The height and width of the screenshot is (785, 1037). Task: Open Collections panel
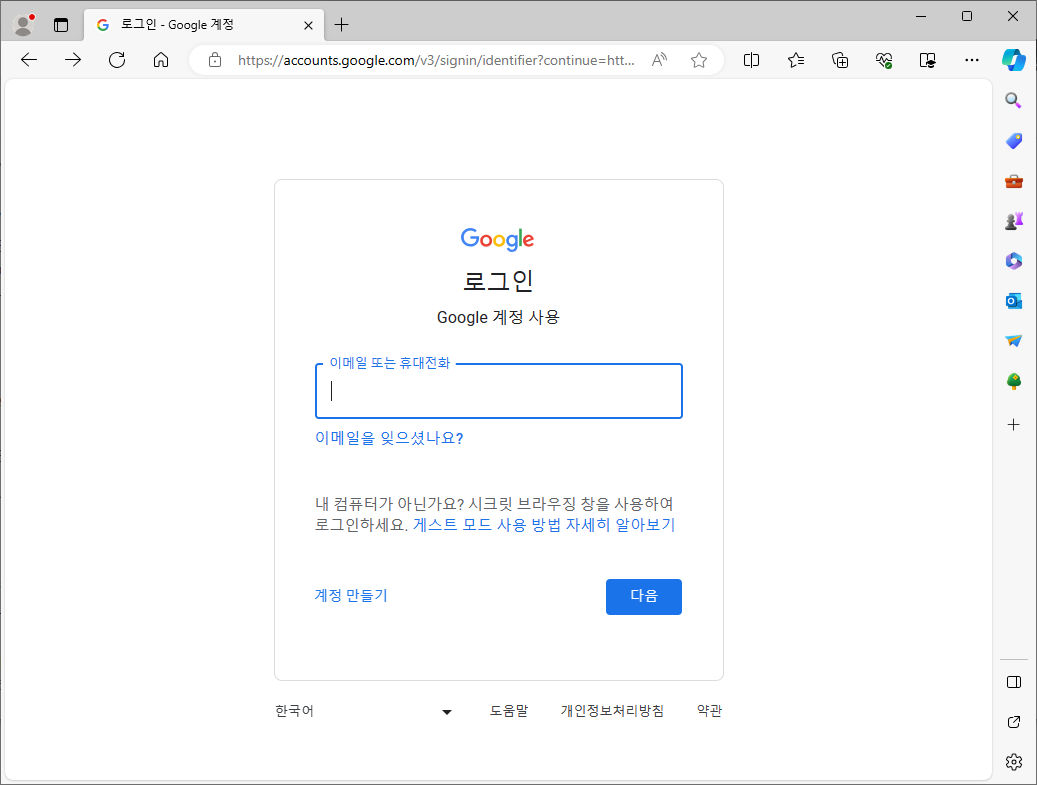pyautogui.click(x=840, y=60)
